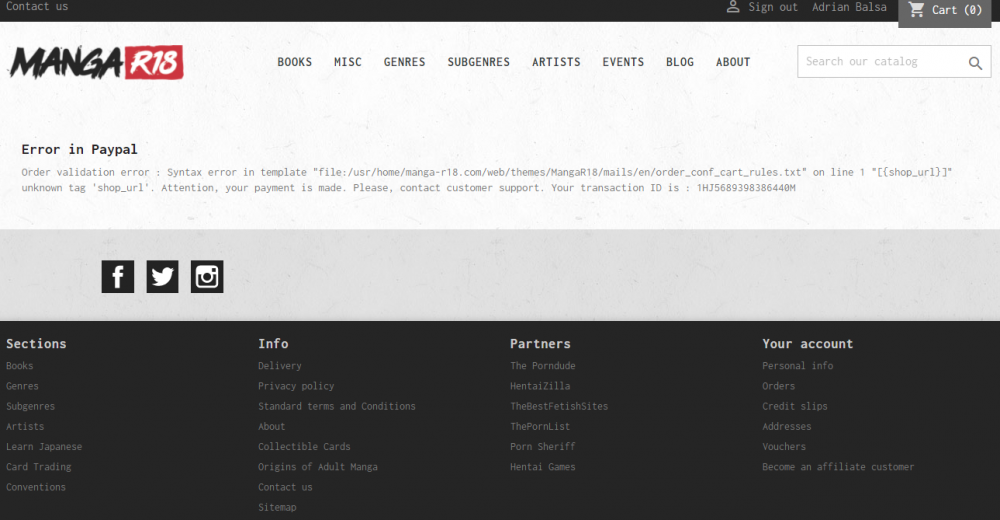The image size is (1000, 520).
Task: Click the Sign out link
Action: coord(773,7)
